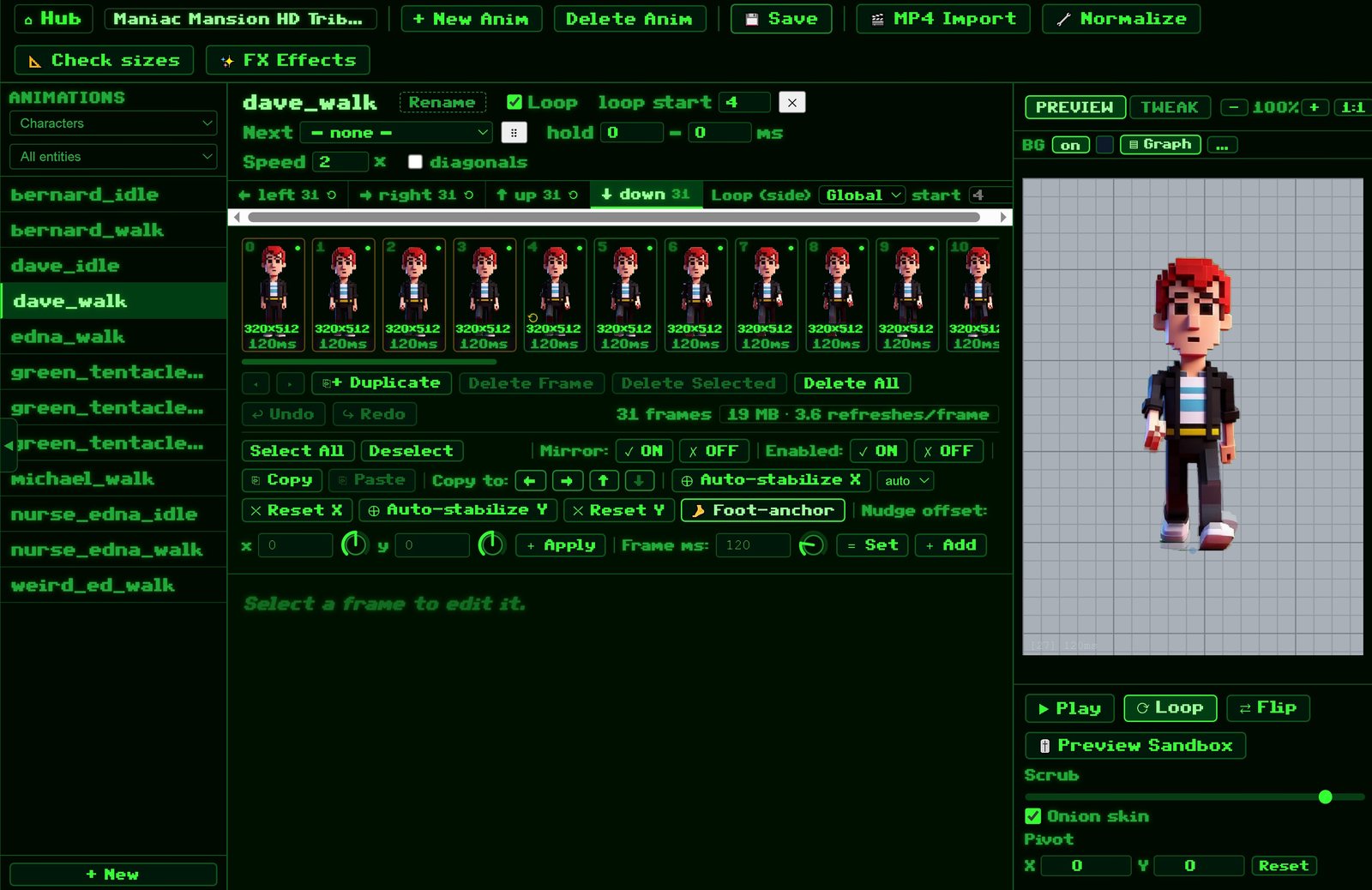1372x890 pixels.
Task: Open the BG color swatch
Action: 1105,145
